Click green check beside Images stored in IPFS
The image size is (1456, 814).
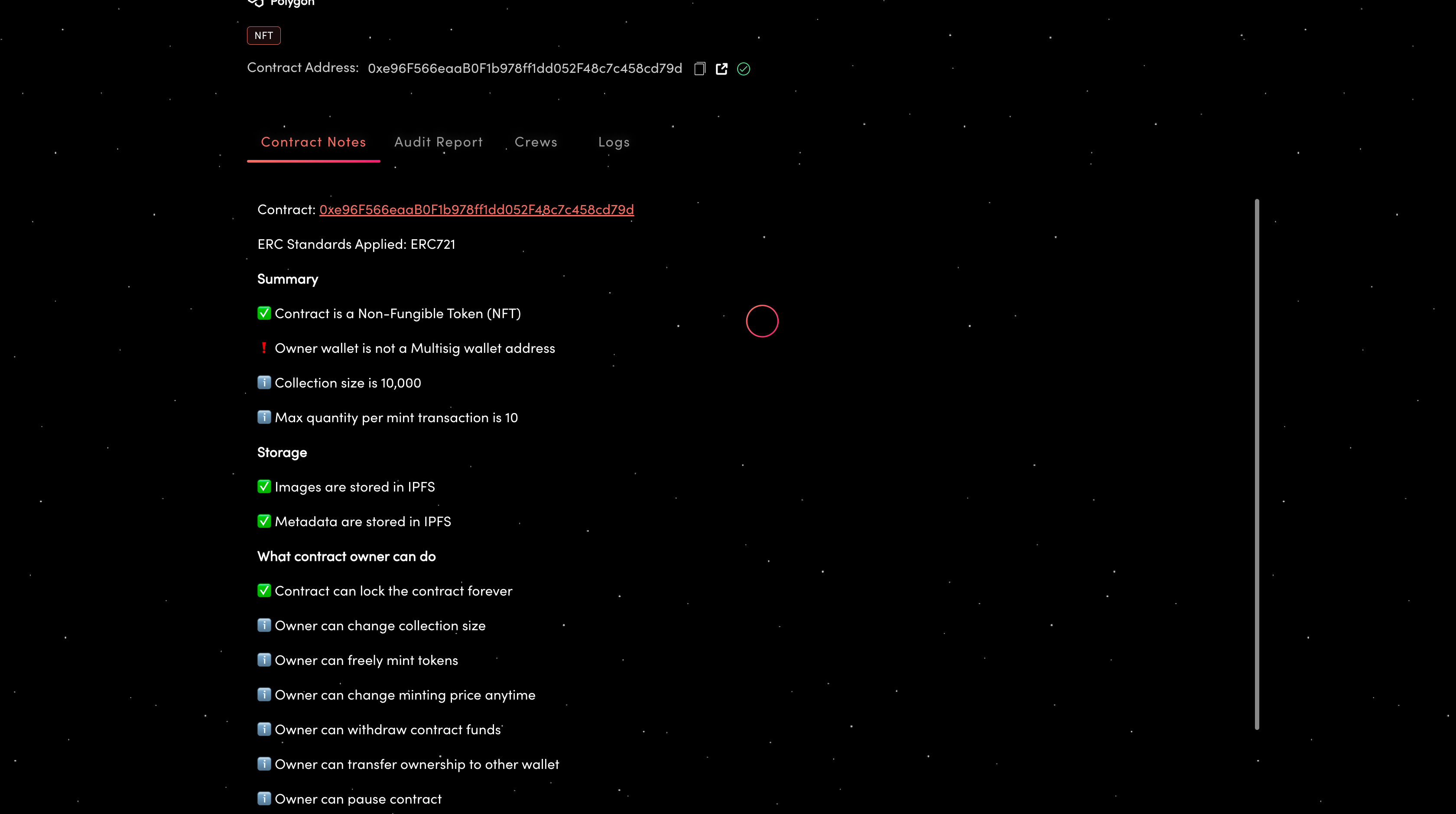tap(264, 487)
